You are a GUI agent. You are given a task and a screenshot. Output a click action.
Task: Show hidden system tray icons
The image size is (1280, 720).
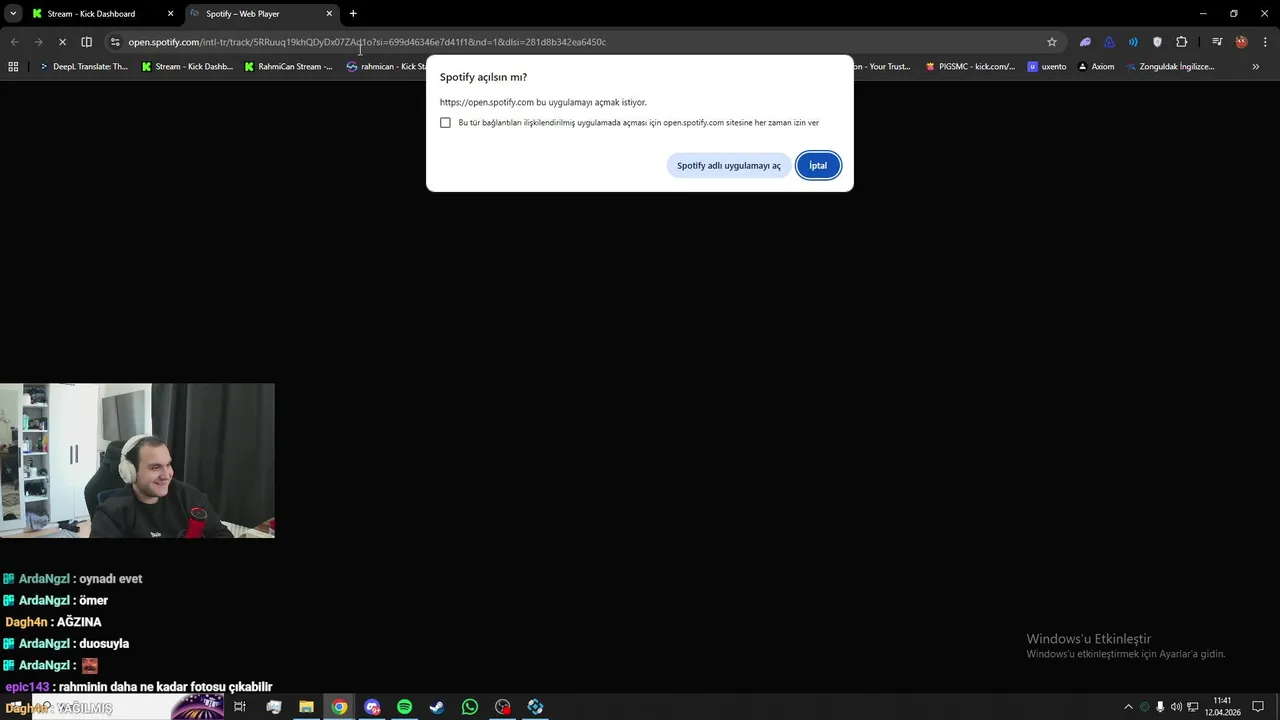[1129, 707]
